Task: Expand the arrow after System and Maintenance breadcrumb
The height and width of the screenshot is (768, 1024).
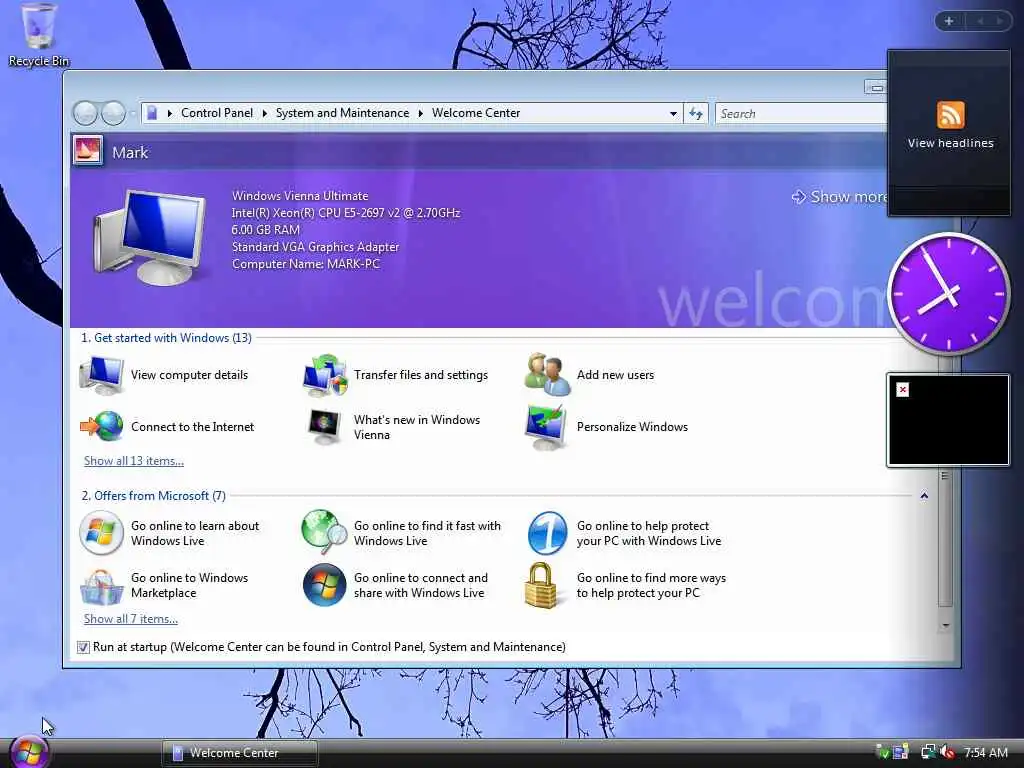Action: pos(421,114)
